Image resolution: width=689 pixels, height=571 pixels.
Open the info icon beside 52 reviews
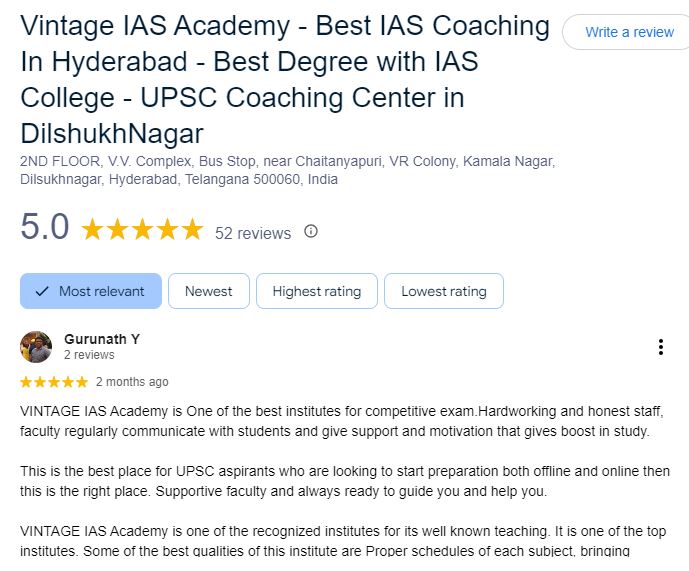point(311,231)
